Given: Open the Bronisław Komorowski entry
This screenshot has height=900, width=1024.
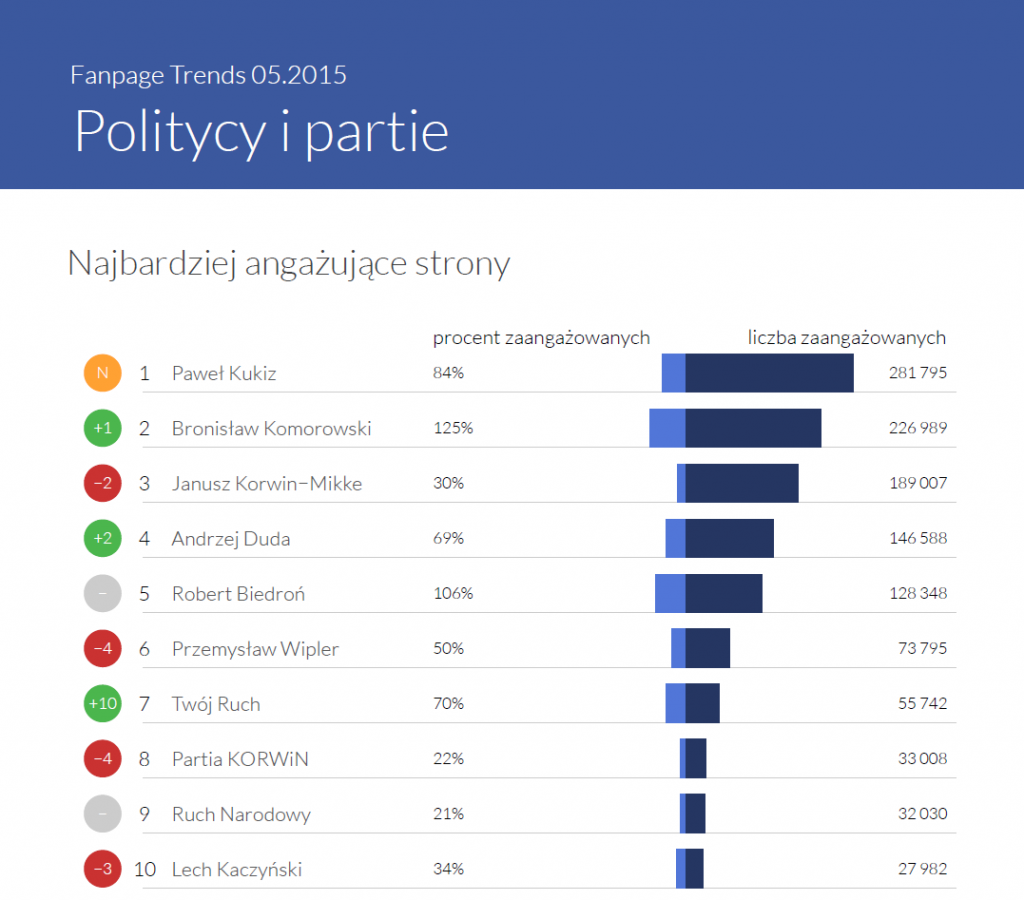Looking at the screenshot, I should (271, 429).
